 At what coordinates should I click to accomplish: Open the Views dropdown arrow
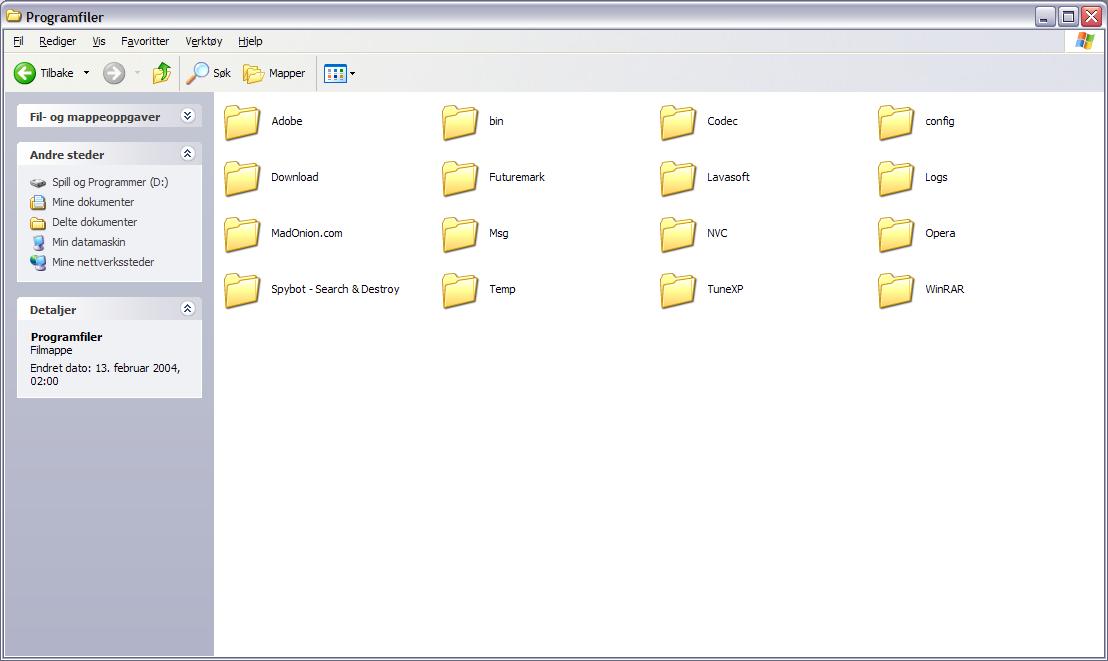tap(352, 73)
